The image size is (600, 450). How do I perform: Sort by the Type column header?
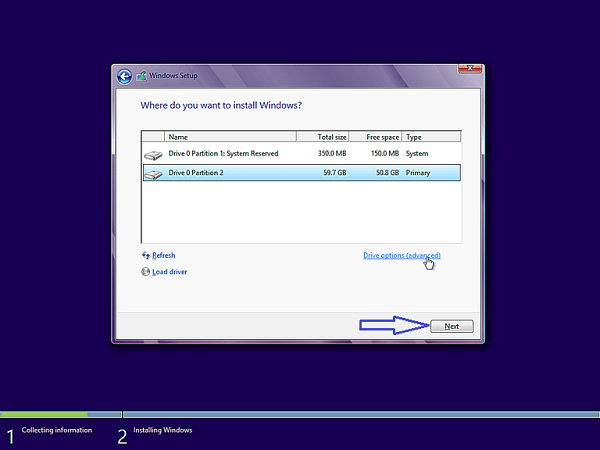[x=431, y=137]
